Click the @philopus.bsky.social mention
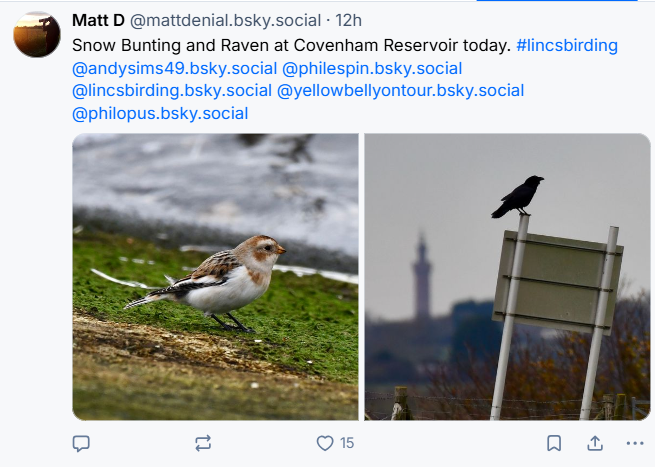 point(160,114)
